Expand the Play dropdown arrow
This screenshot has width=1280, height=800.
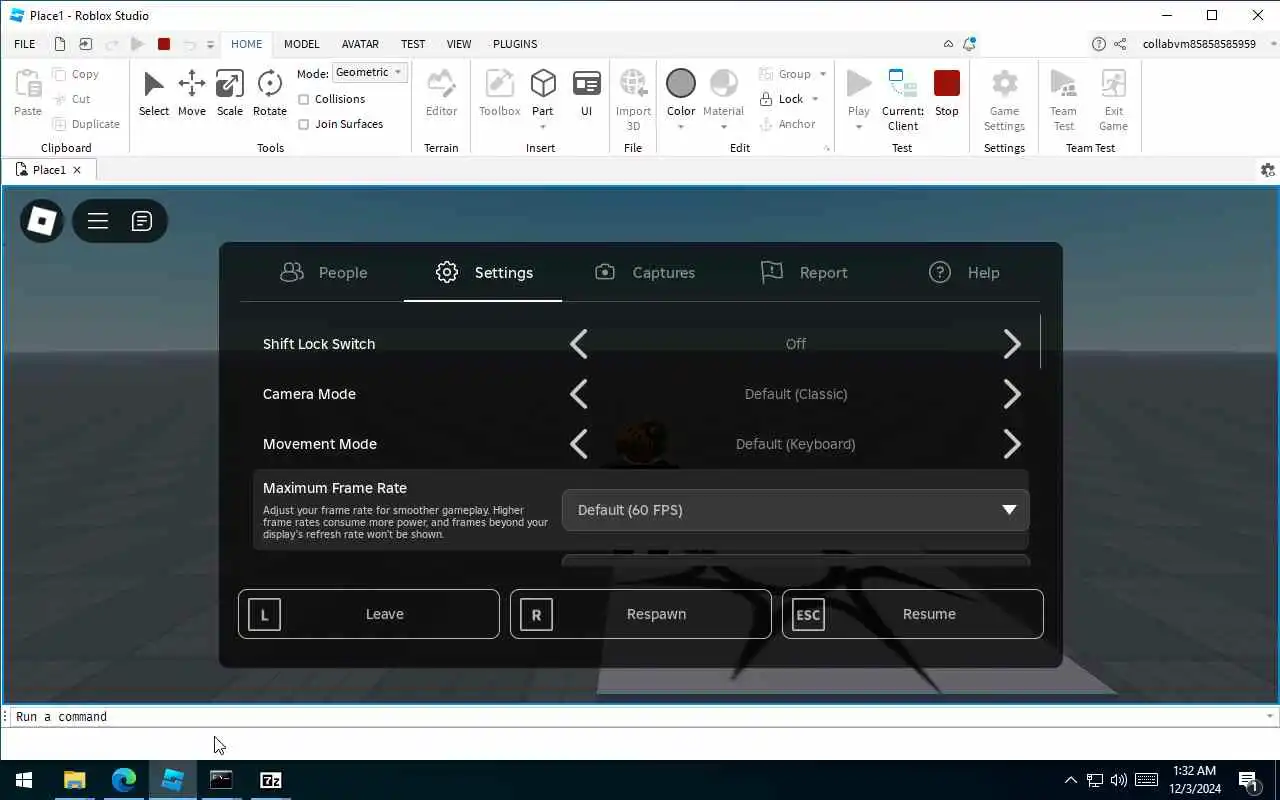click(x=858, y=127)
